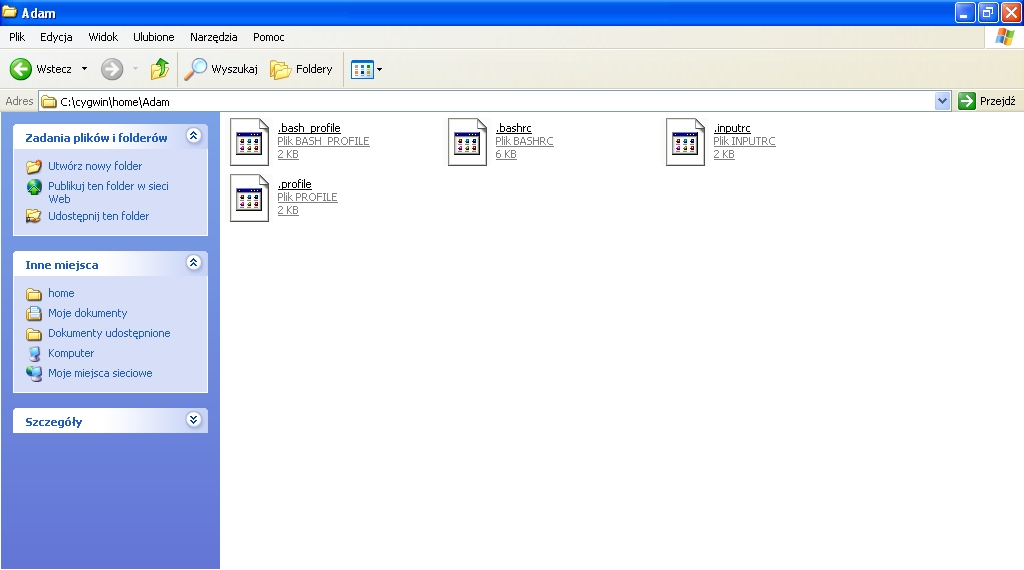Image resolution: width=1024 pixels, height=570 pixels.
Task: Click the Komputer computer icon
Action: point(34,353)
